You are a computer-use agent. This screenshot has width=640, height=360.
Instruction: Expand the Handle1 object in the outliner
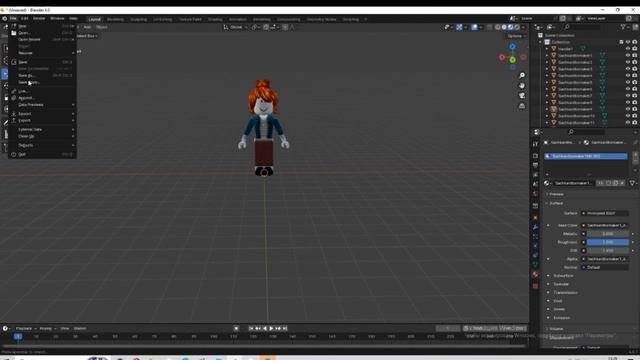pyautogui.click(x=547, y=49)
